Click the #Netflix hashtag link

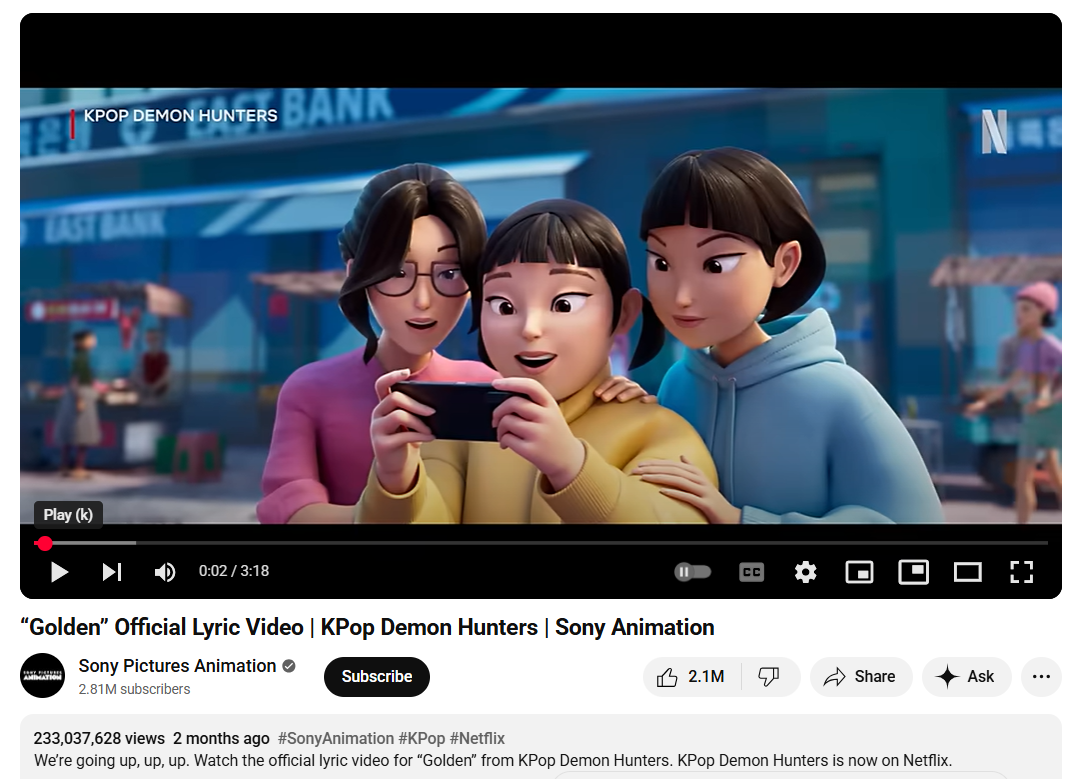(478, 738)
